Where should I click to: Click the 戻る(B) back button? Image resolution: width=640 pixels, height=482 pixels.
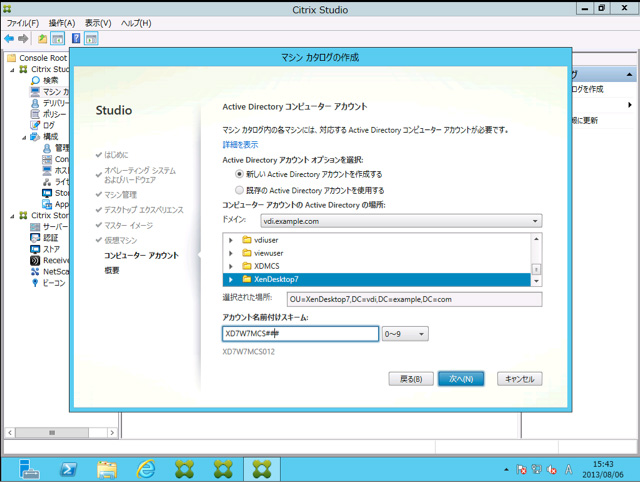point(411,379)
